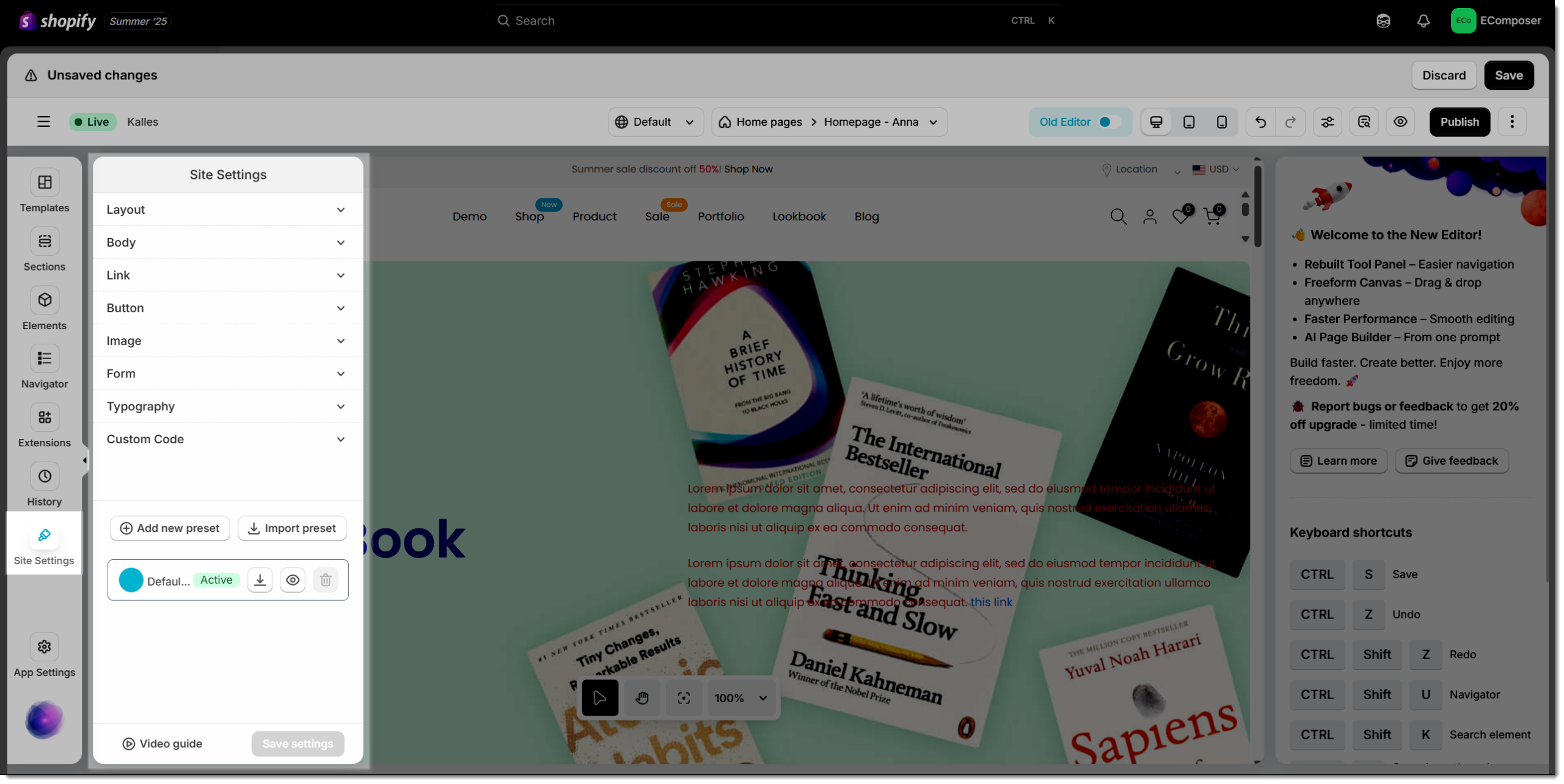Switch to desktop device view
Image resolution: width=1564 pixels, height=784 pixels.
1157,122
